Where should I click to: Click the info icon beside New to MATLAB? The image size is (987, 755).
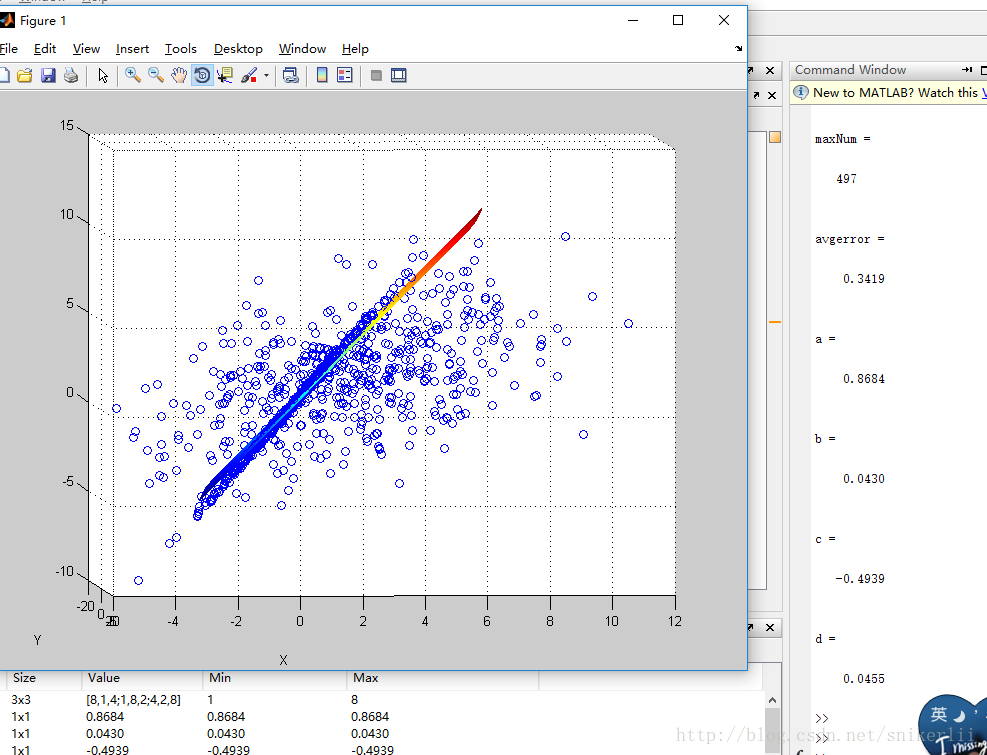point(801,93)
